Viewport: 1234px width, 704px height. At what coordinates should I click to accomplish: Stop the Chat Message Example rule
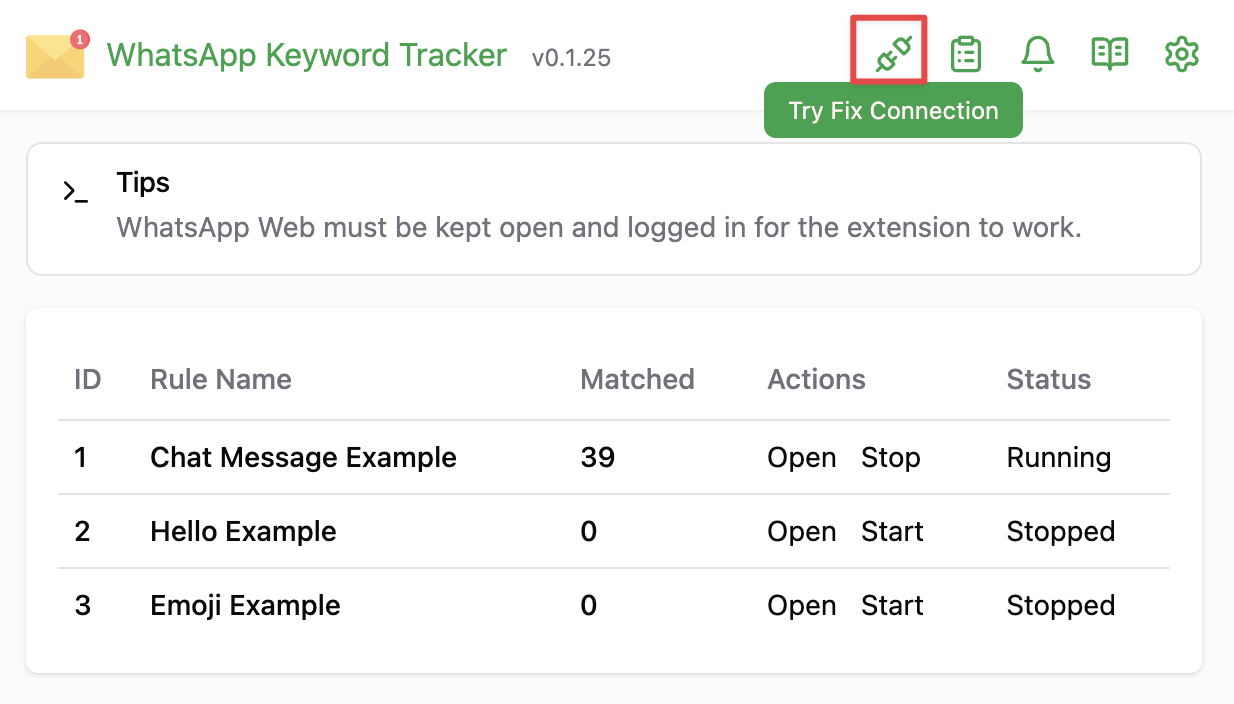tap(891, 458)
